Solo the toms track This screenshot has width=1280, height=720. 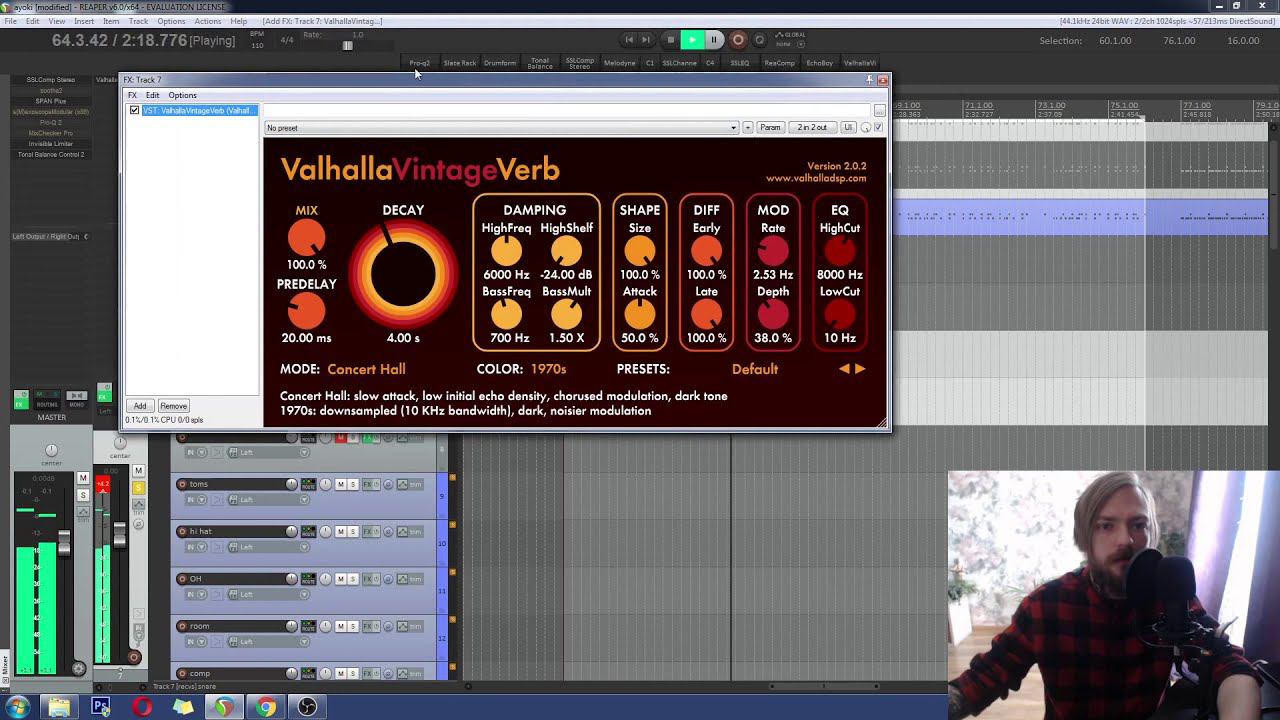pos(353,484)
